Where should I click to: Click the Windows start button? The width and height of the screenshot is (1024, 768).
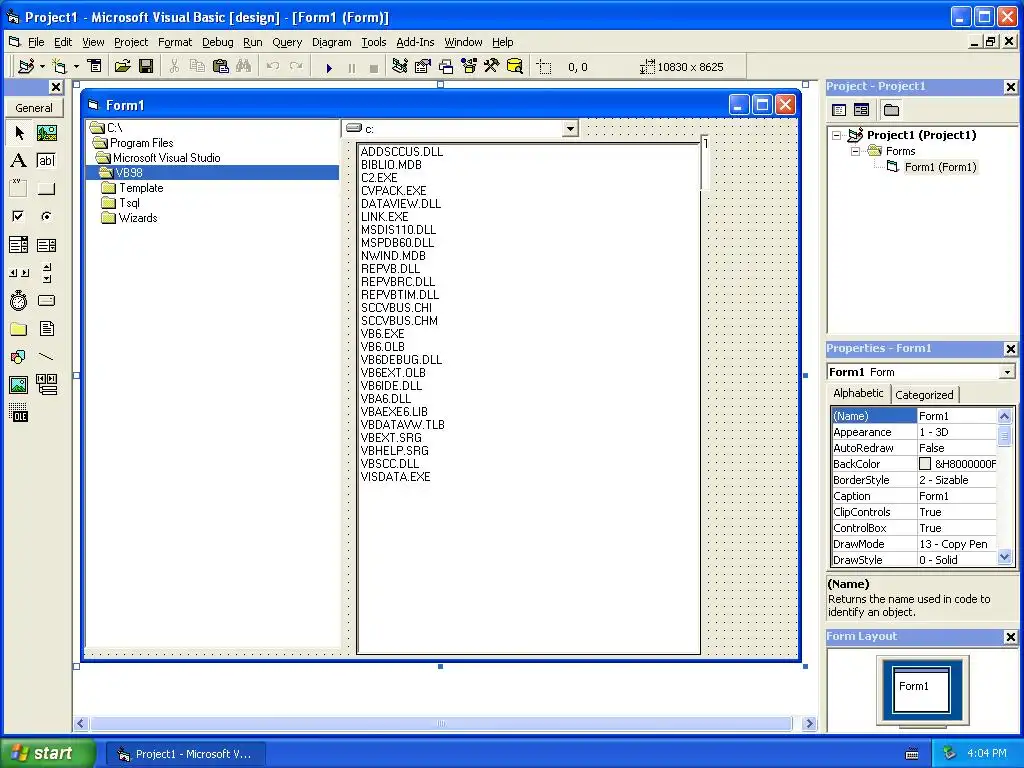pyautogui.click(x=47, y=753)
